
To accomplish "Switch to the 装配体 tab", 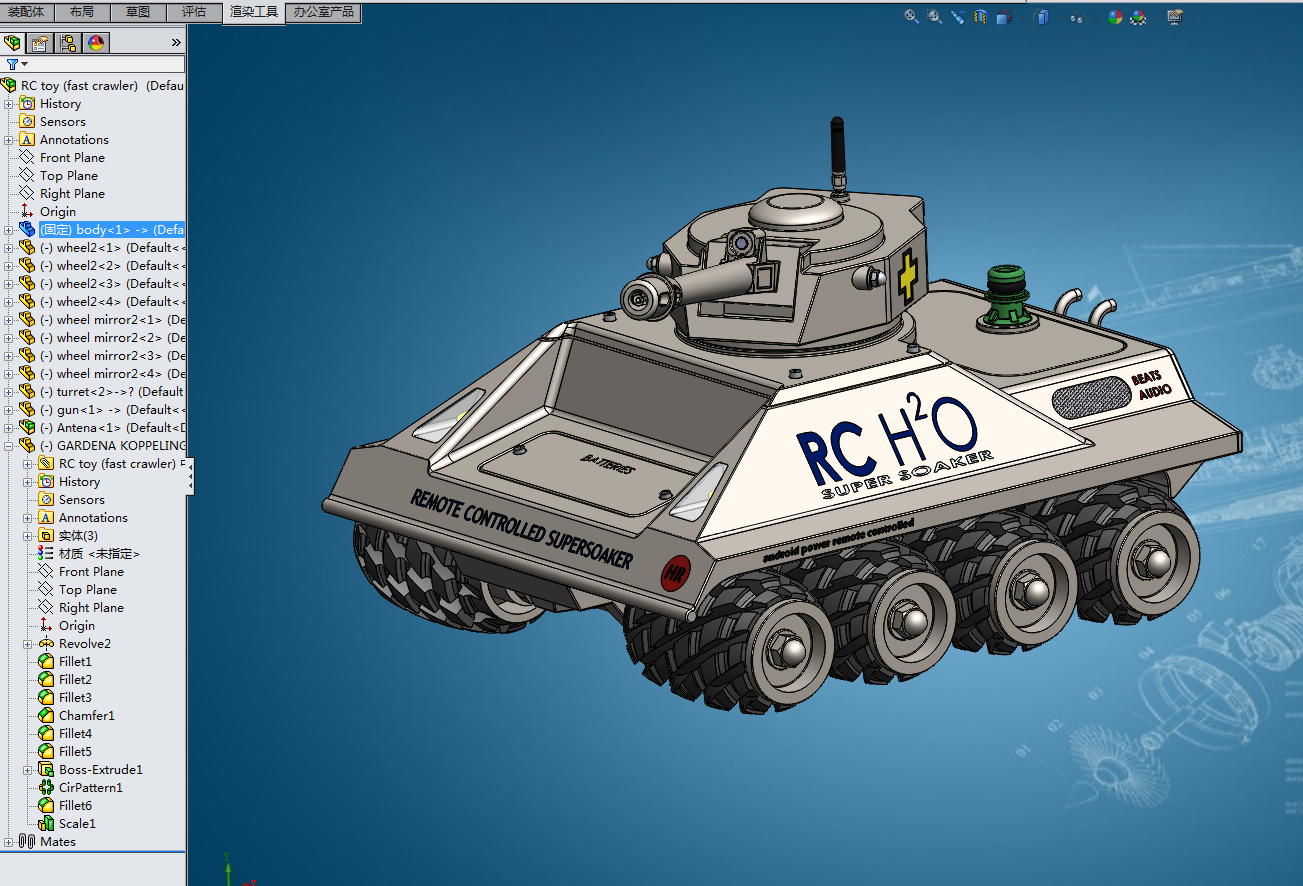I will coord(27,12).
